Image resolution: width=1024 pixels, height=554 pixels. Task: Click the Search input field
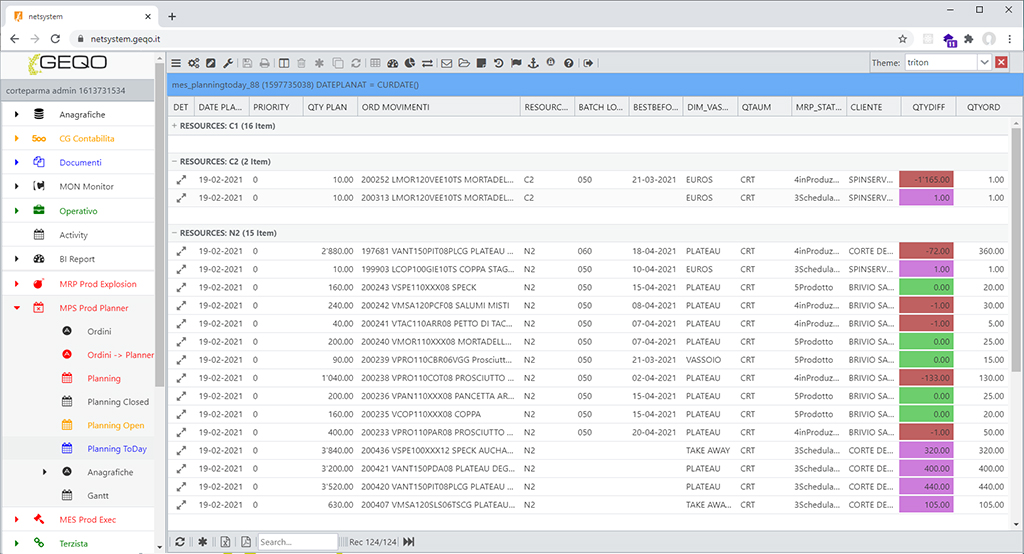297,542
